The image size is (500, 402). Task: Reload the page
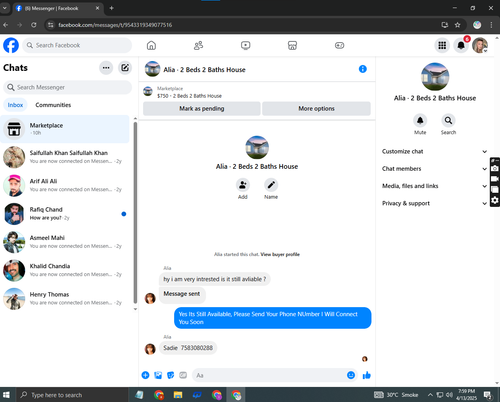tap(34, 25)
